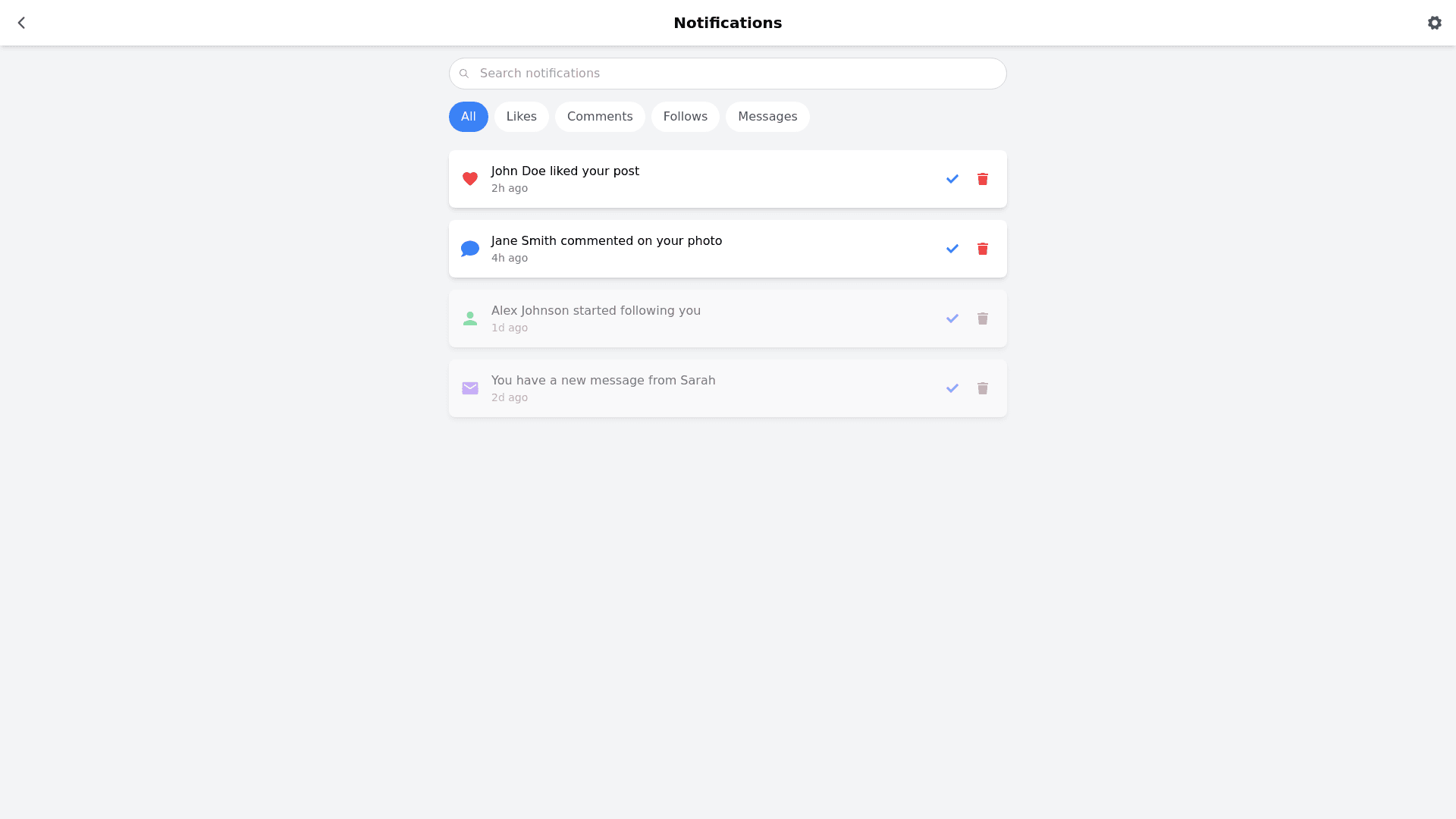The height and width of the screenshot is (819, 1456).
Task: Delete the Sarah message notification
Action: pos(982,388)
